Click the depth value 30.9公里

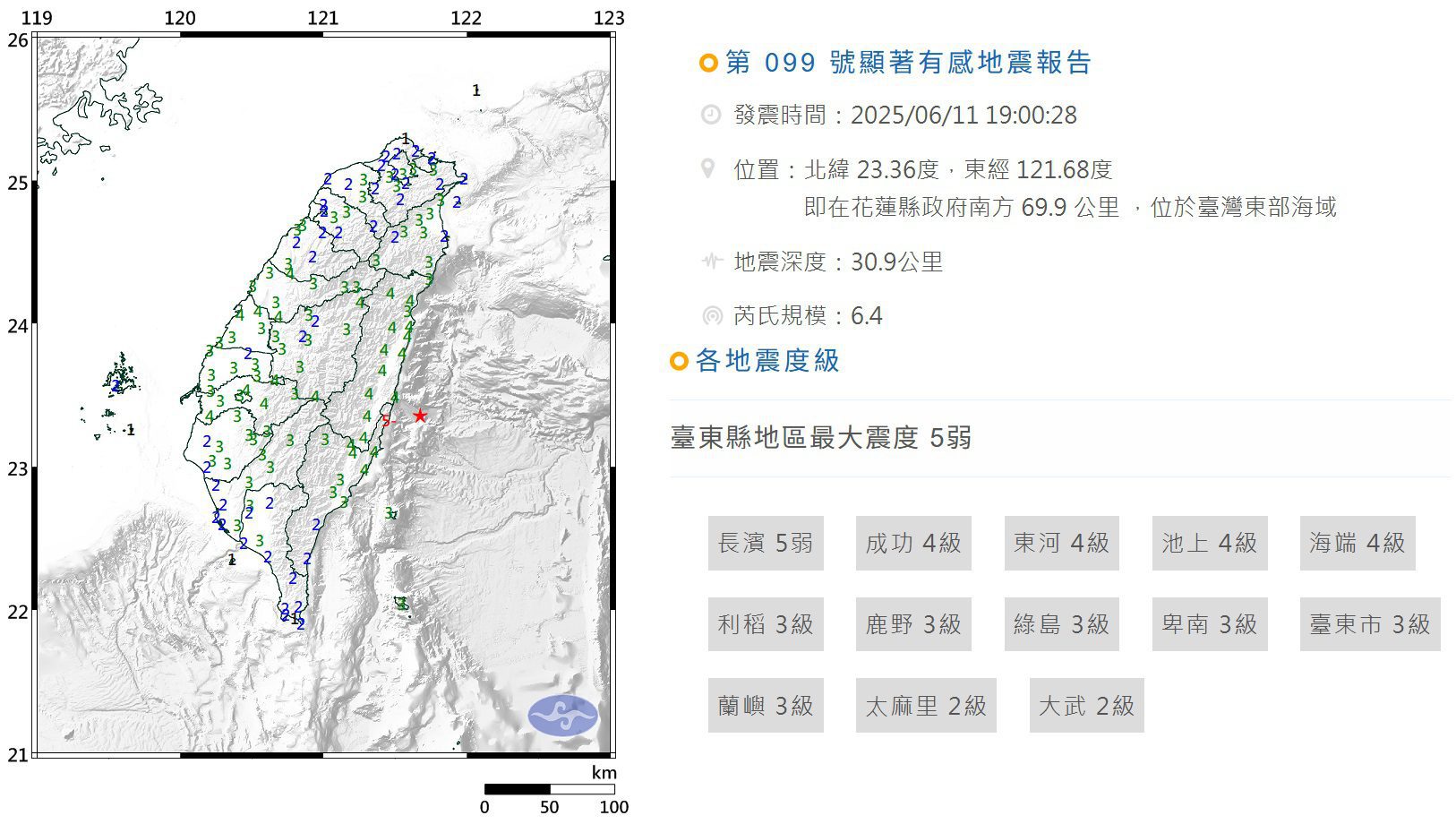pos(896,262)
